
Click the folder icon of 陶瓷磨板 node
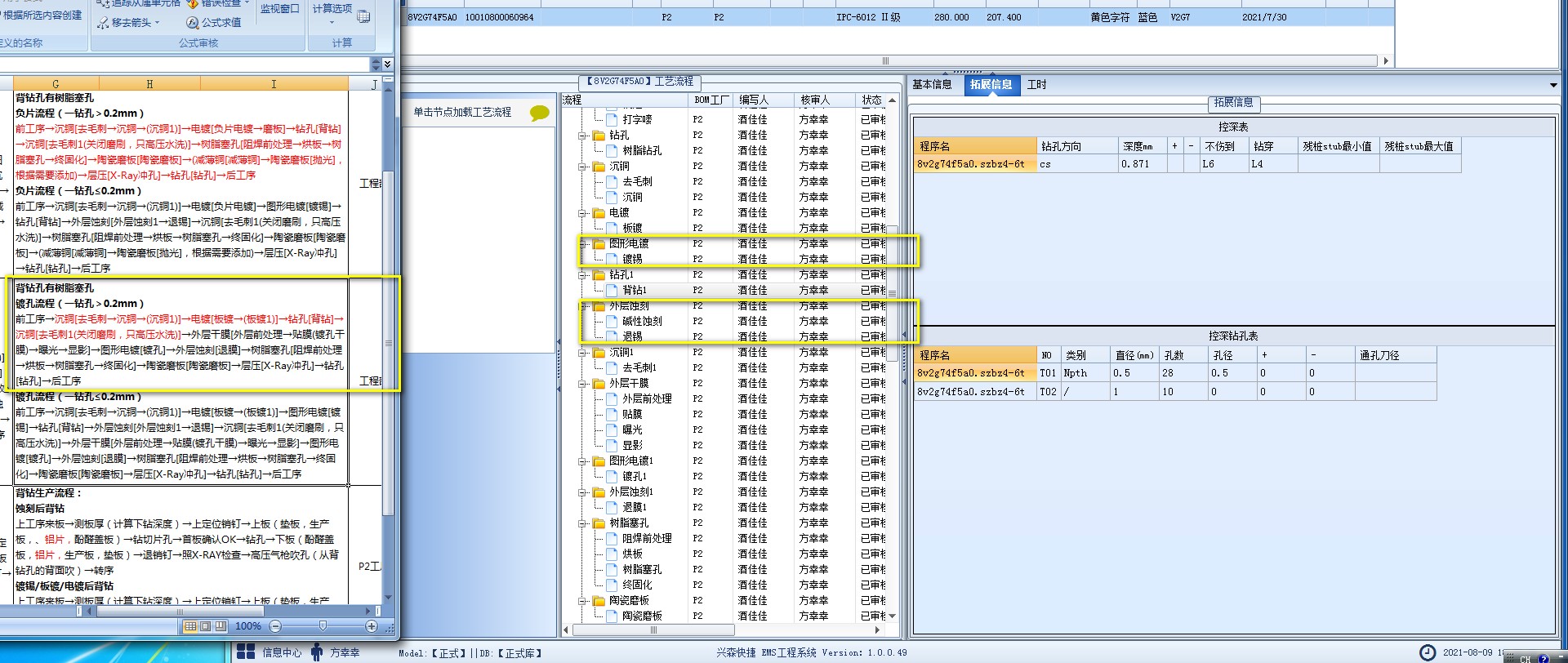click(x=599, y=601)
